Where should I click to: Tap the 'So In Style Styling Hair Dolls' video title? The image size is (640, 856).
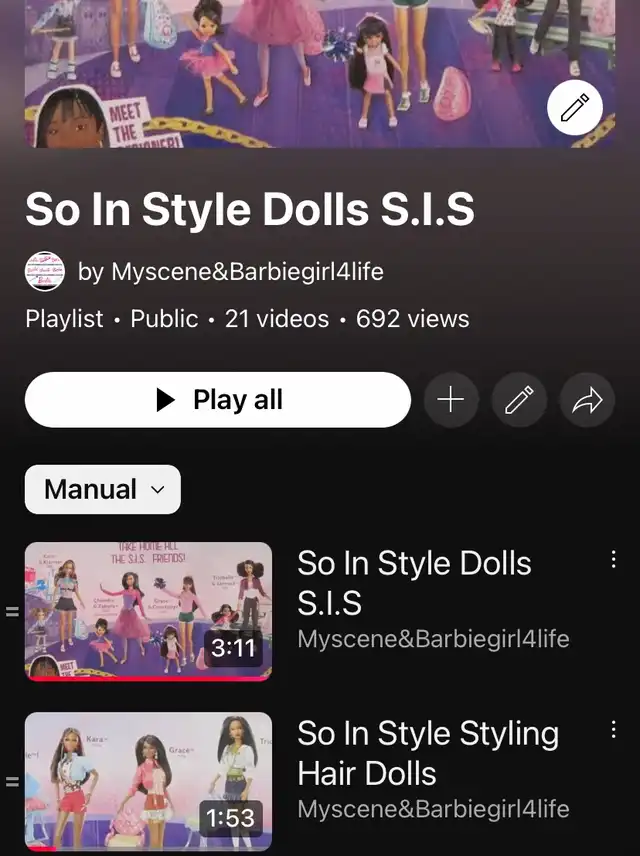(x=427, y=752)
